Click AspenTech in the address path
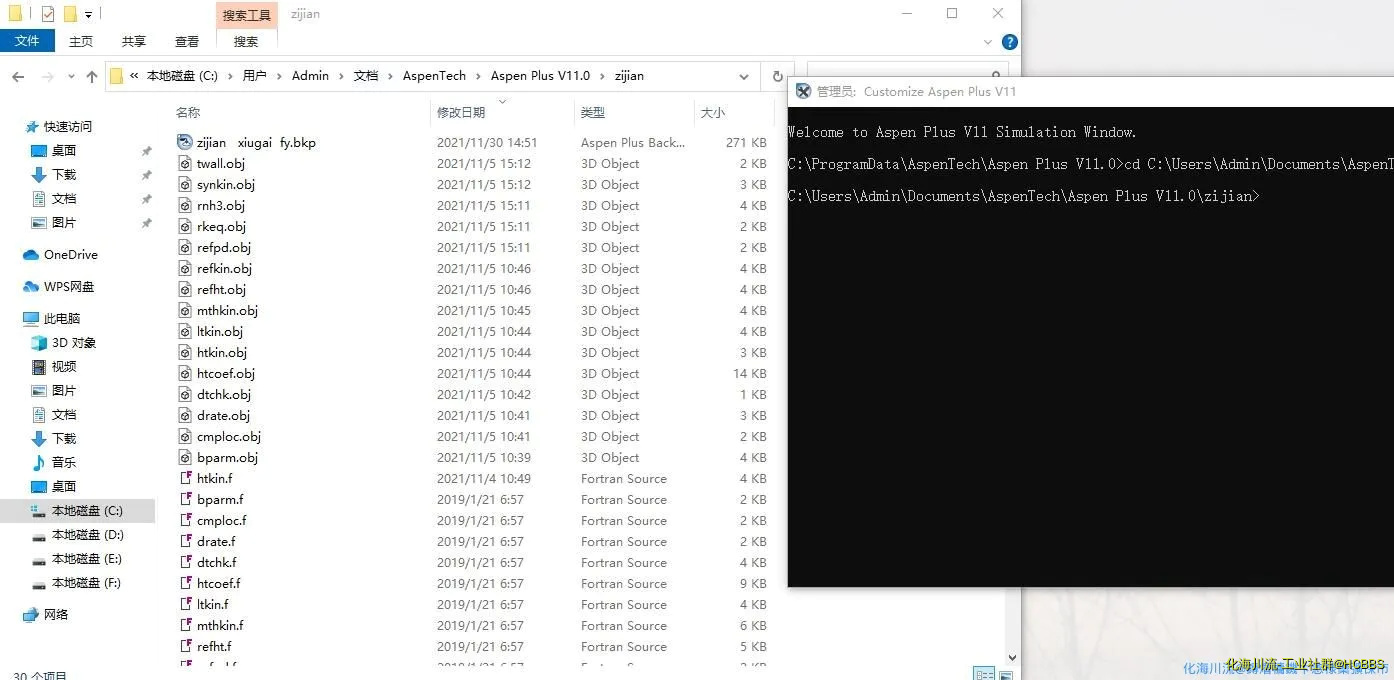Screen dimensions: 1394x680 (x=434, y=76)
